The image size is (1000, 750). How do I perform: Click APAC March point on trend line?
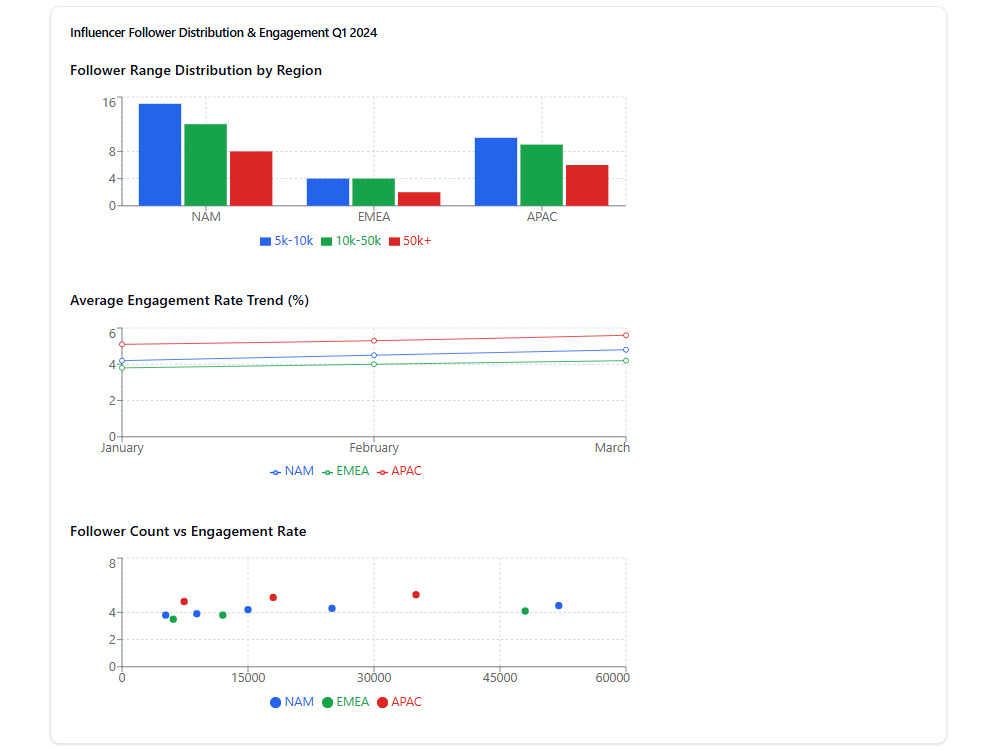(x=626, y=335)
